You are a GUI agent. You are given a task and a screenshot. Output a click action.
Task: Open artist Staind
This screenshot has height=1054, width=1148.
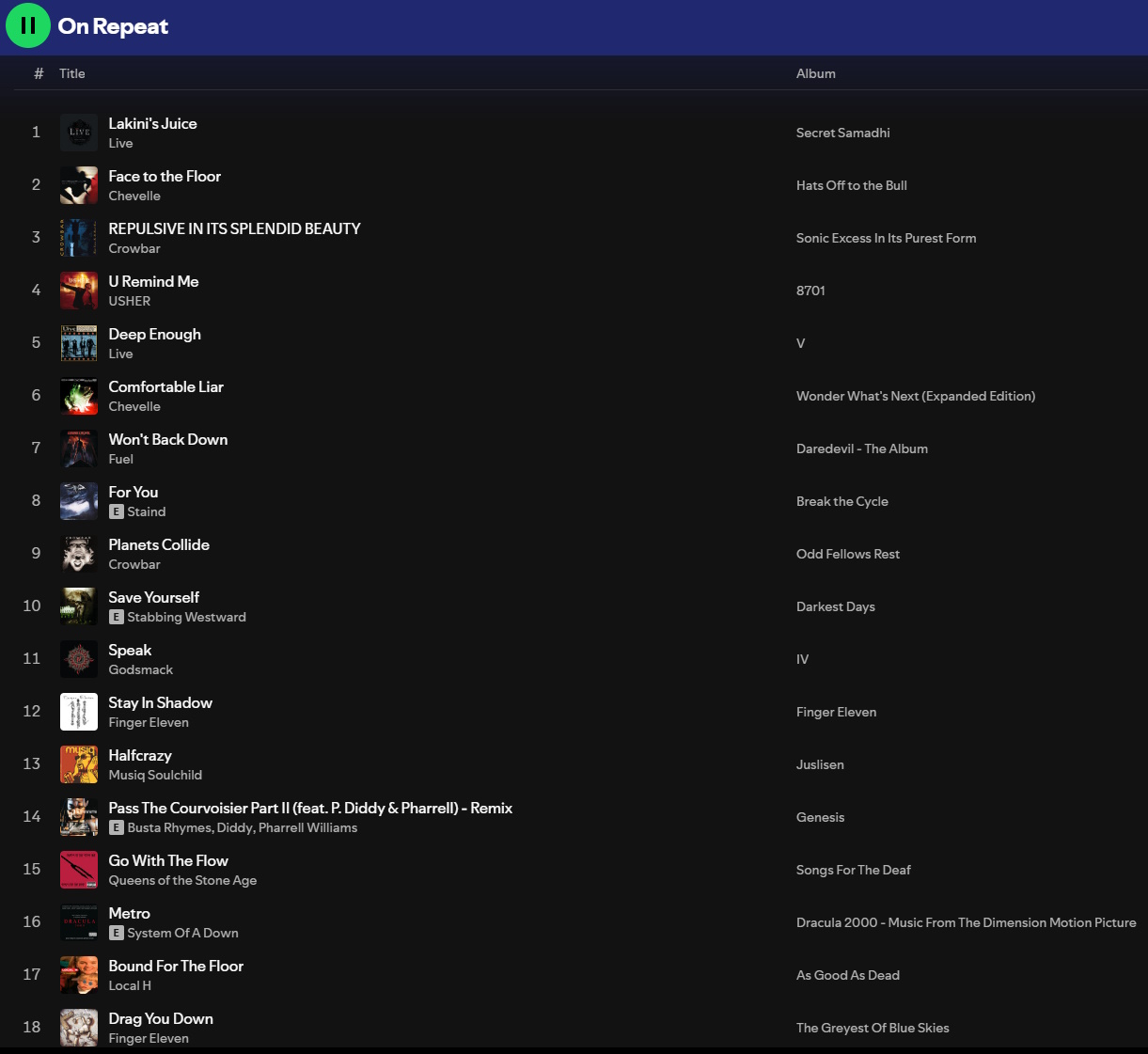click(x=147, y=511)
